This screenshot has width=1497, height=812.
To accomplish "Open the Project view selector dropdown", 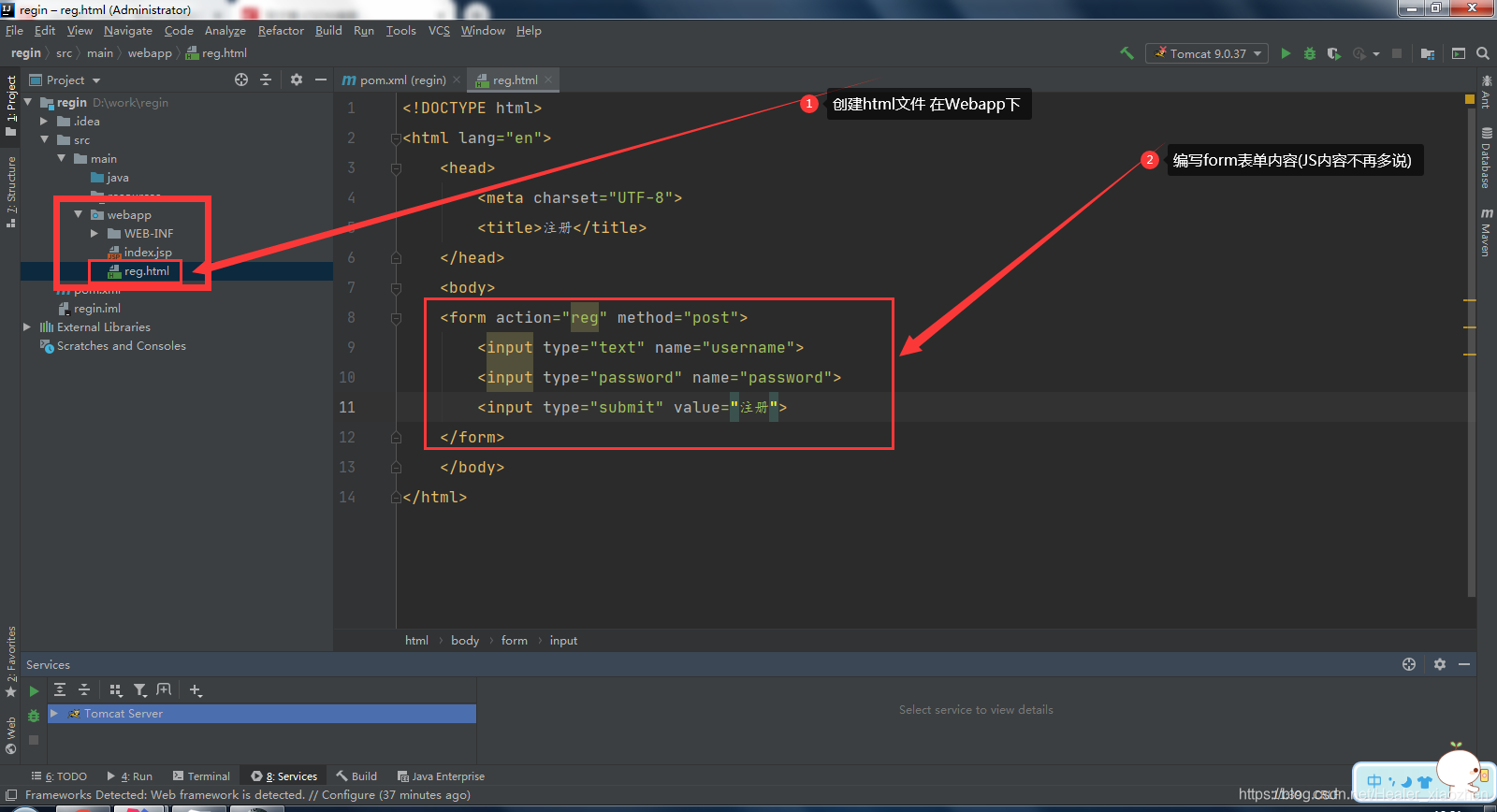I will (x=65, y=80).
